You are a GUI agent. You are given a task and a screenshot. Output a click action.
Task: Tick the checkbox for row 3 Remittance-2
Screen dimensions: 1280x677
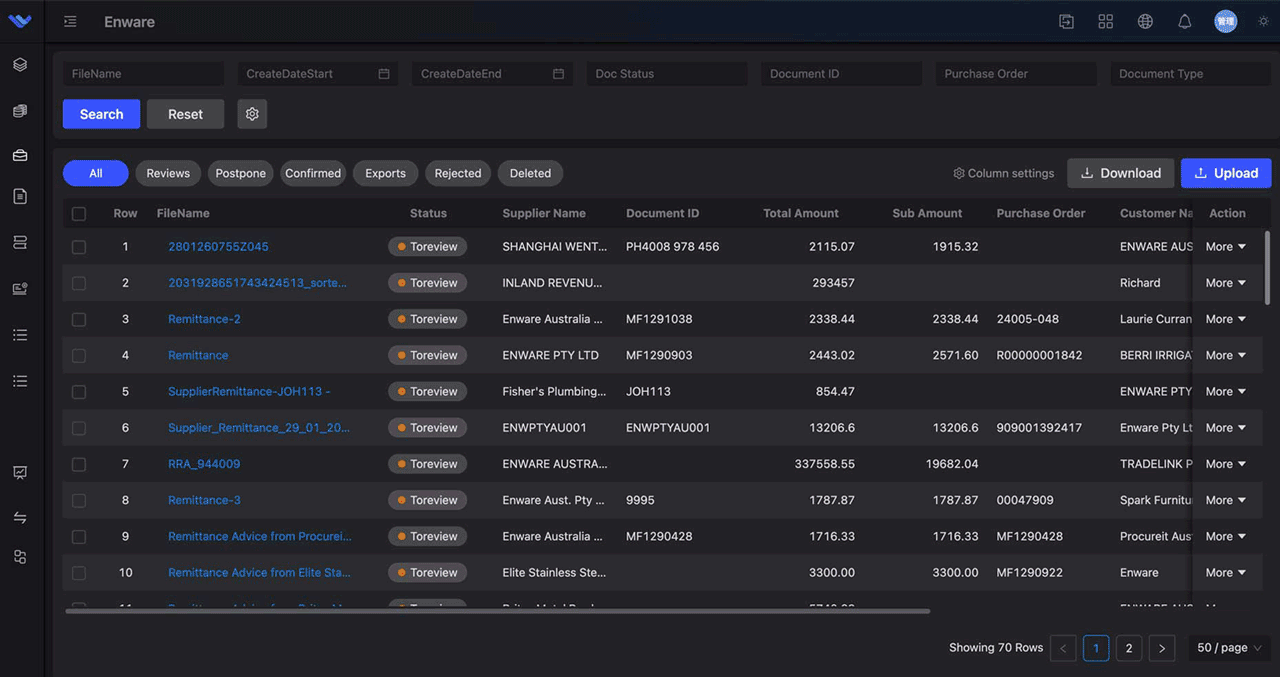coord(78,318)
